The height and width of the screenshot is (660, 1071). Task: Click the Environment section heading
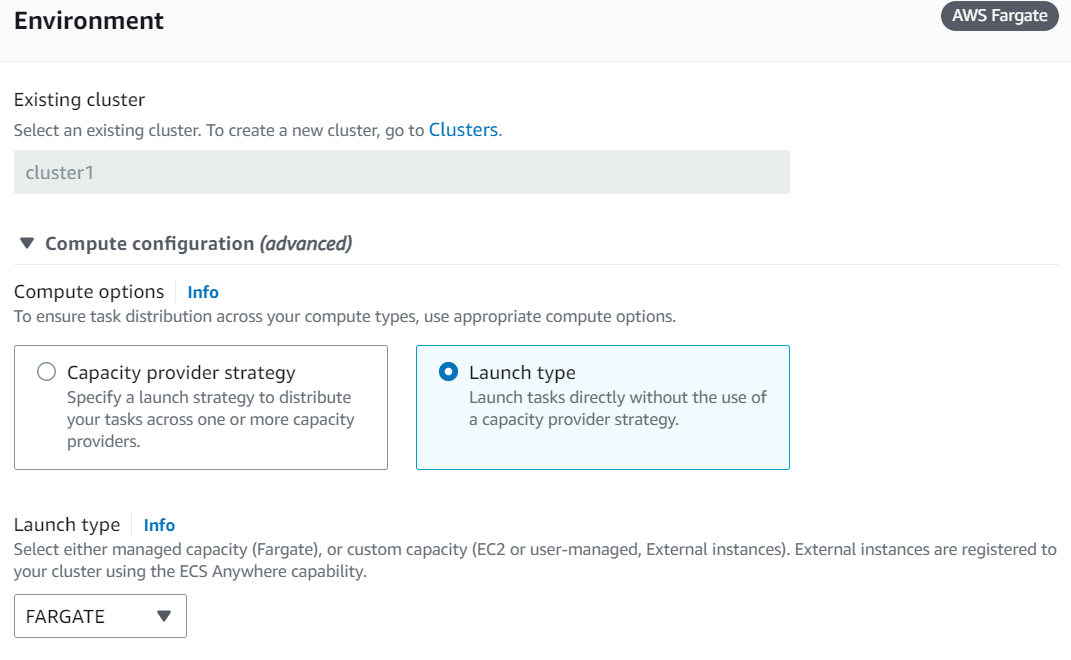point(89,21)
